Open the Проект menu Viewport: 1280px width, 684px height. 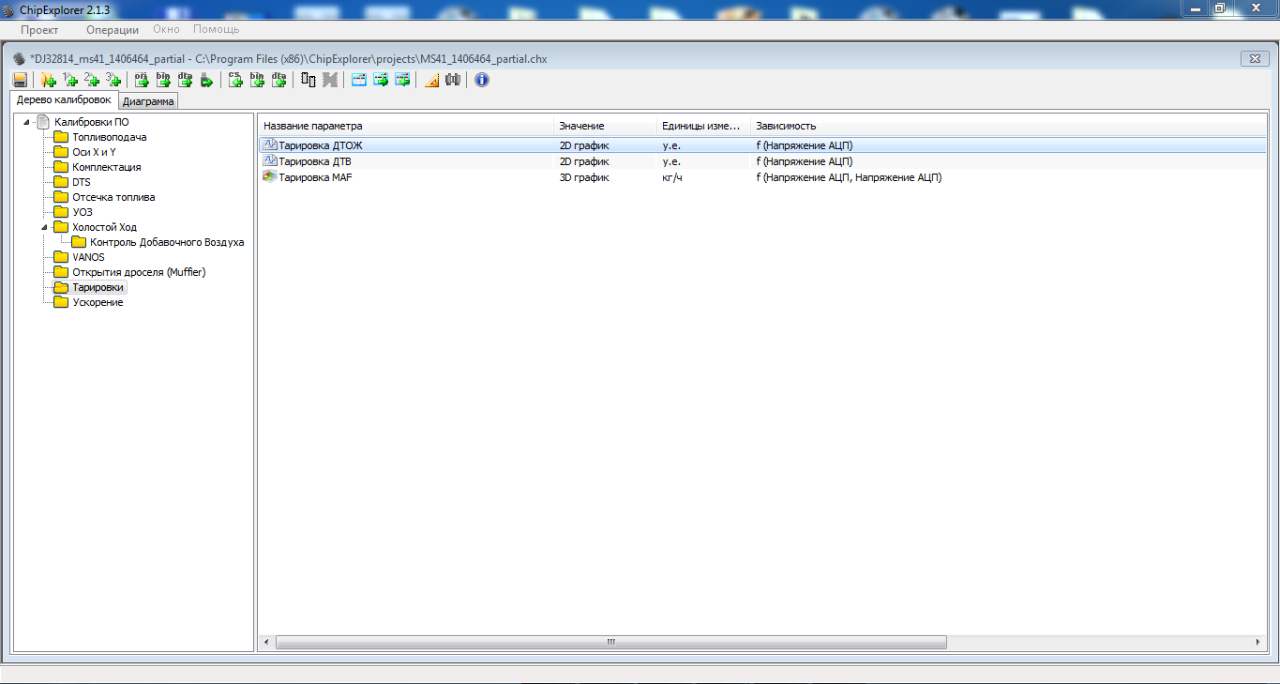coord(40,30)
